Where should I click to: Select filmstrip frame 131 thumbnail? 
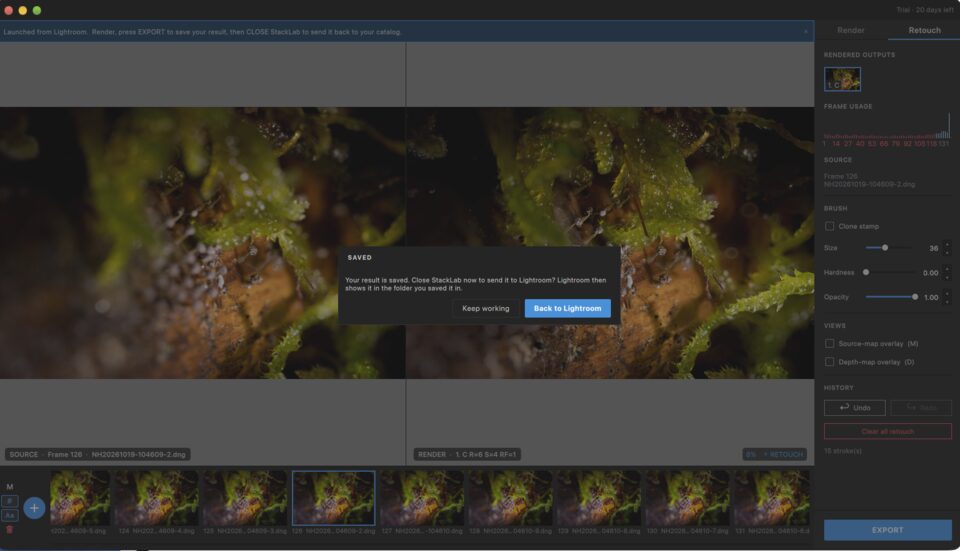(x=772, y=498)
